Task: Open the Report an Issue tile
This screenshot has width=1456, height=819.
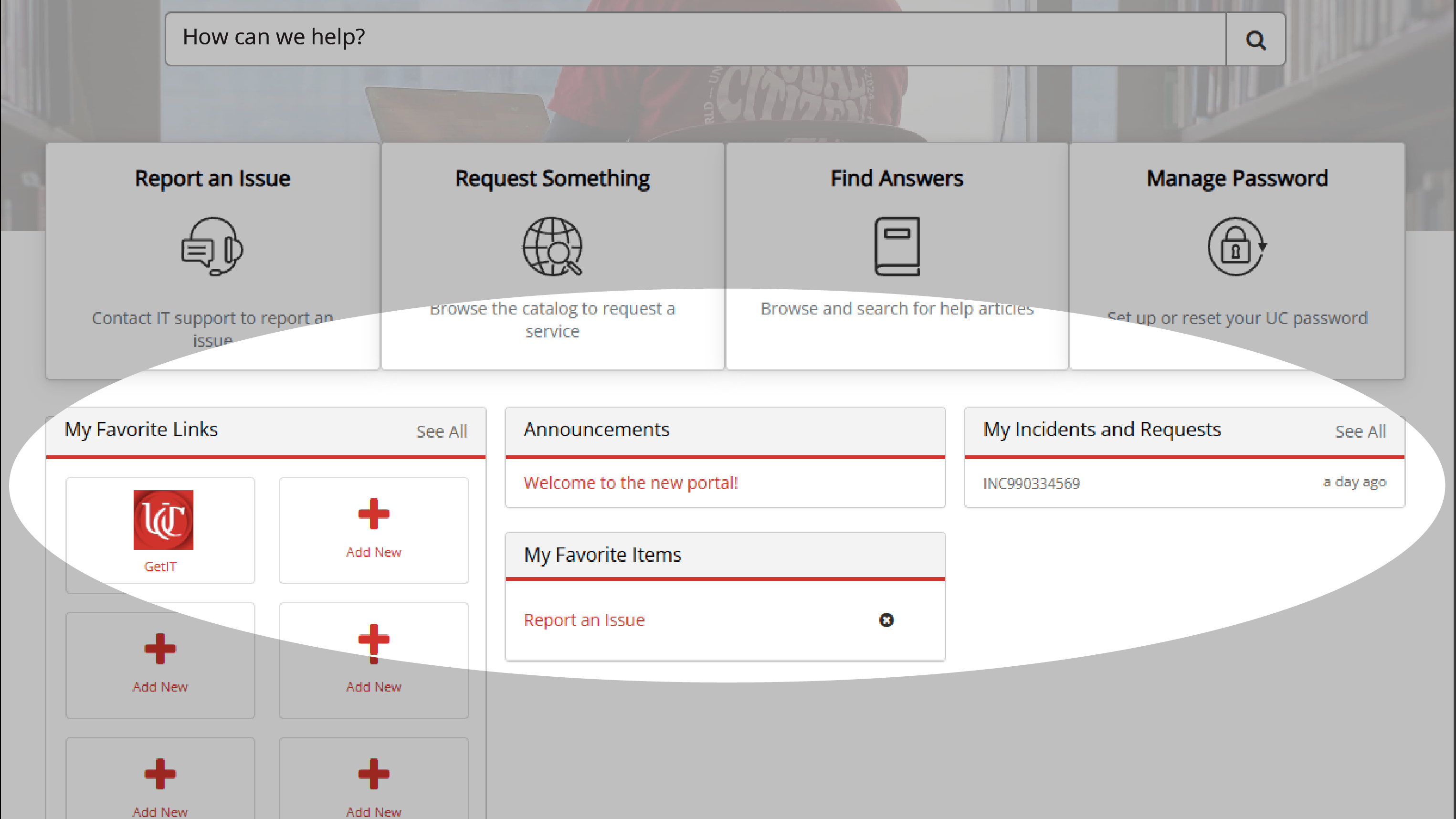Action: pos(211,178)
